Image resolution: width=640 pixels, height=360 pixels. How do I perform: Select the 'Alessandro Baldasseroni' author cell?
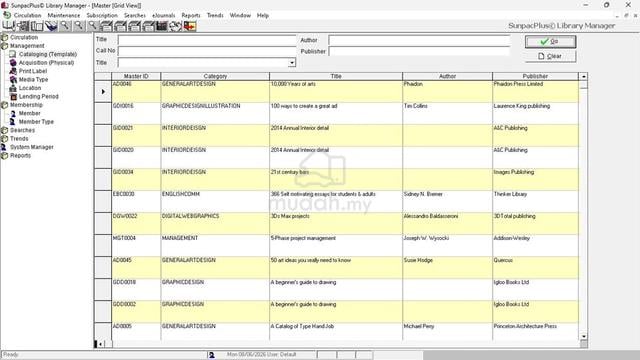pyautogui.click(x=447, y=224)
